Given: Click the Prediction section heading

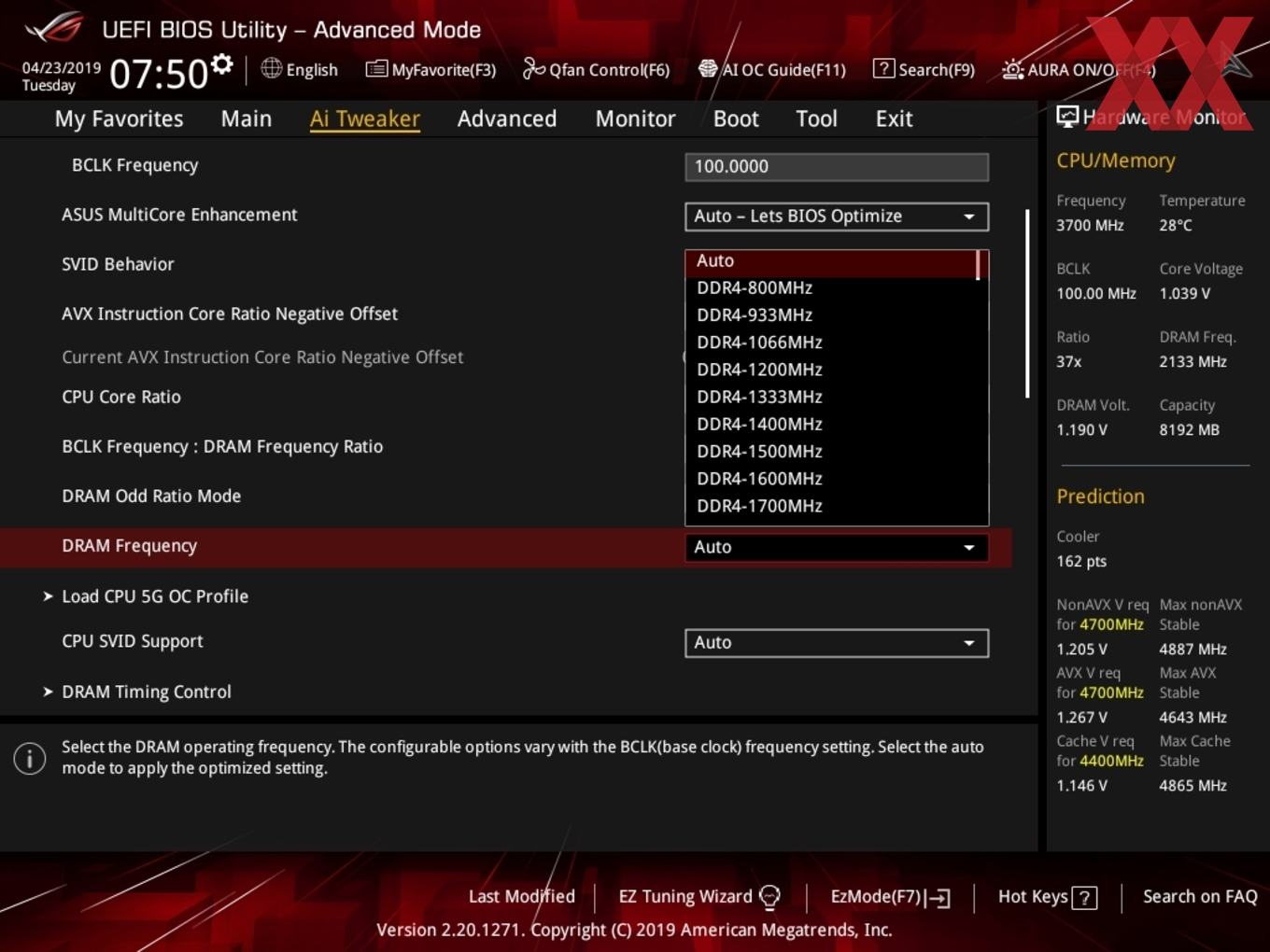Looking at the screenshot, I should [x=1100, y=497].
